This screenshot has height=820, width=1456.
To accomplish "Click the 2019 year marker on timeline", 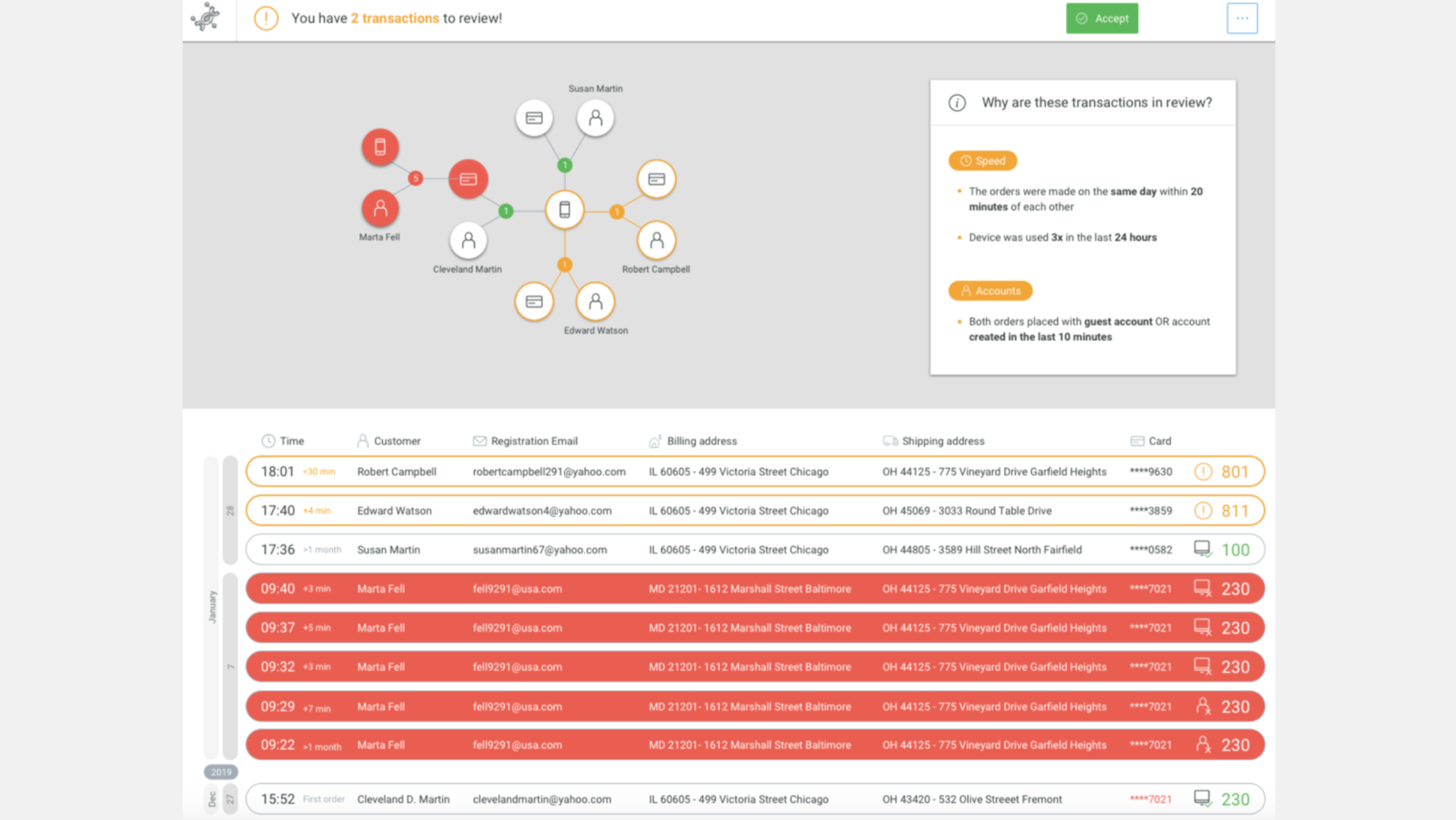I will tap(221, 772).
